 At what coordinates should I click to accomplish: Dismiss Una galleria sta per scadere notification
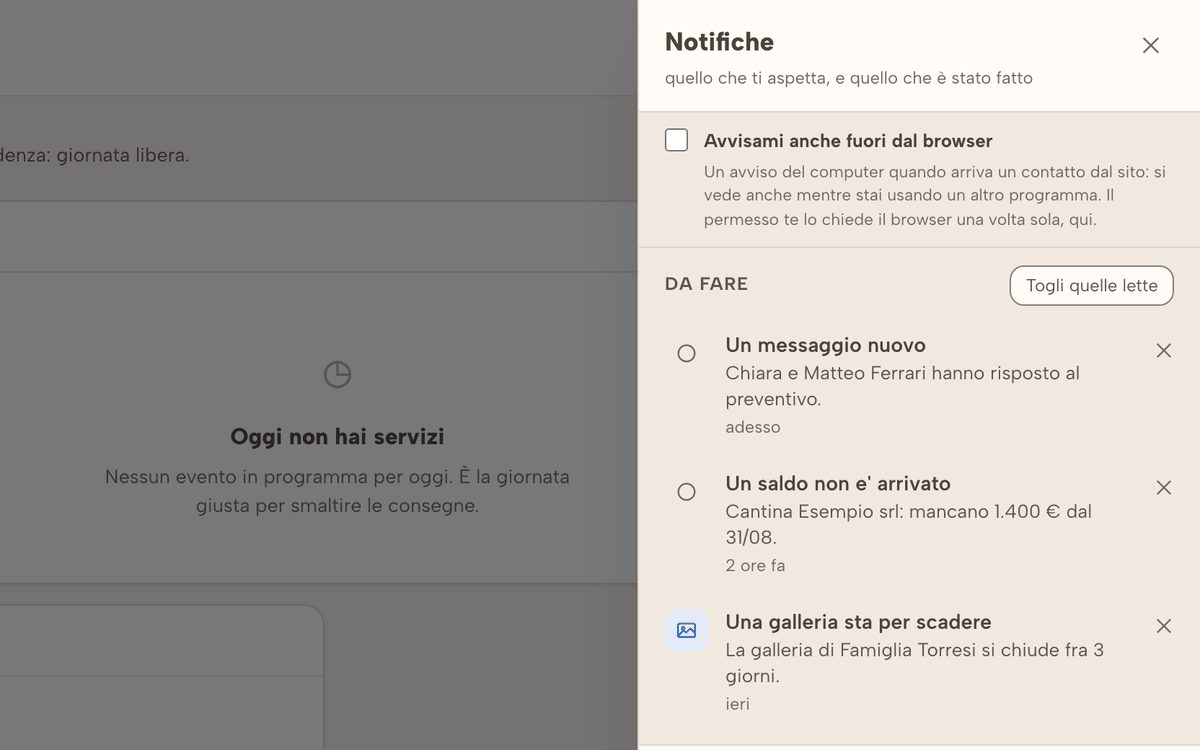point(1163,626)
